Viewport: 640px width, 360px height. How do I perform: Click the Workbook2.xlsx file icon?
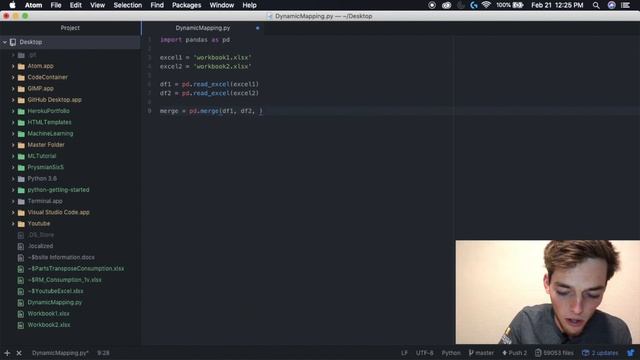(21, 325)
